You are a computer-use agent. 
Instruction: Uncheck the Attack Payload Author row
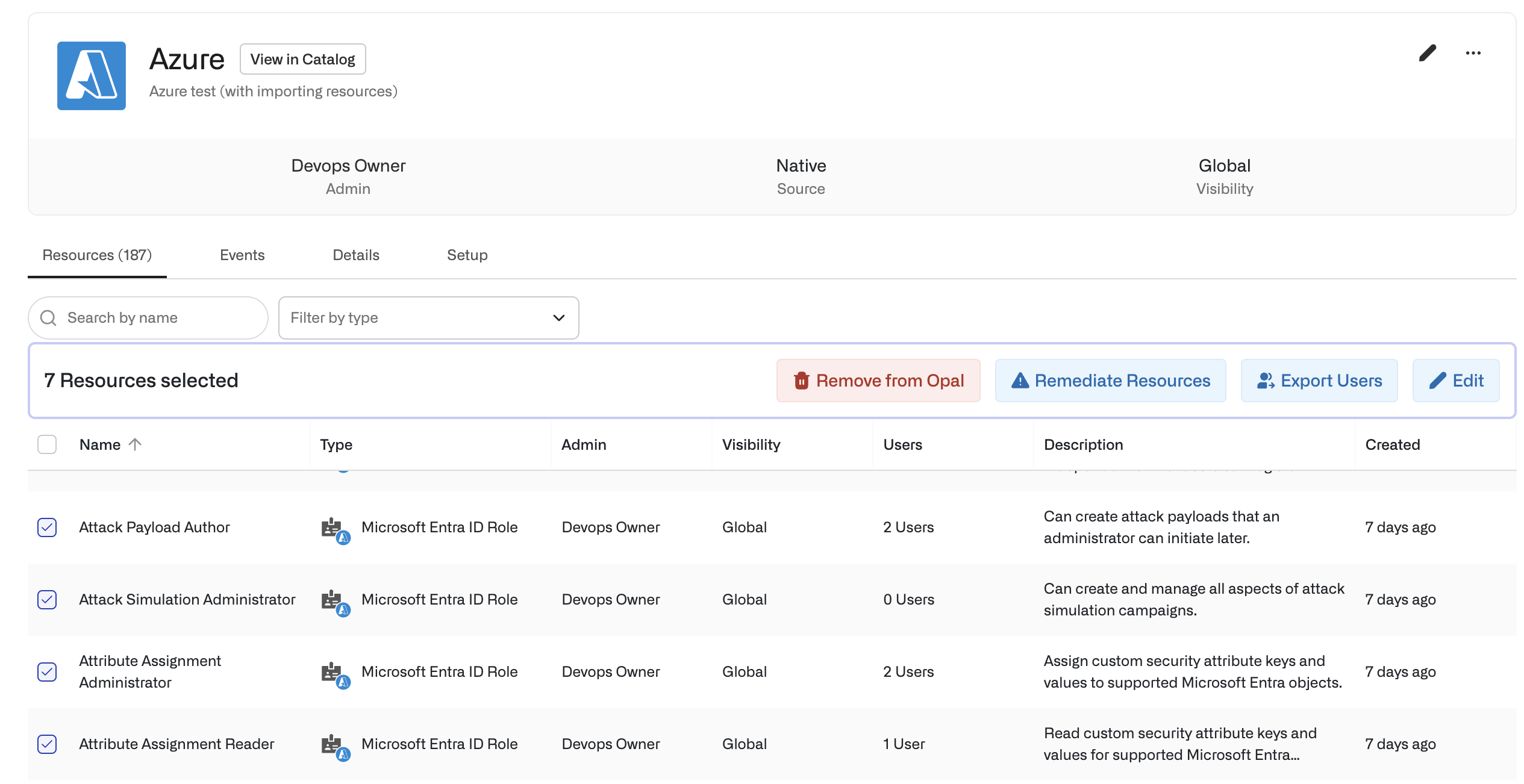click(x=47, y=527)
